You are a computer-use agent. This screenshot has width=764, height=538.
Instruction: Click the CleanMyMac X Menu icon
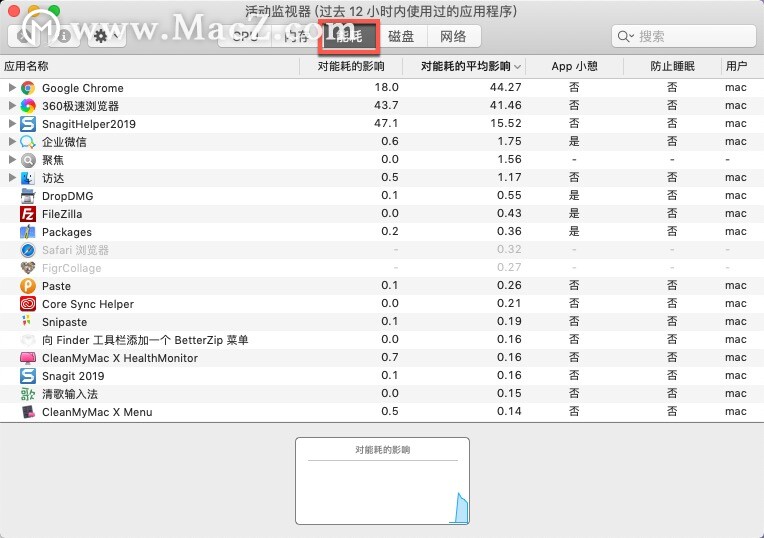click(28, 412)
